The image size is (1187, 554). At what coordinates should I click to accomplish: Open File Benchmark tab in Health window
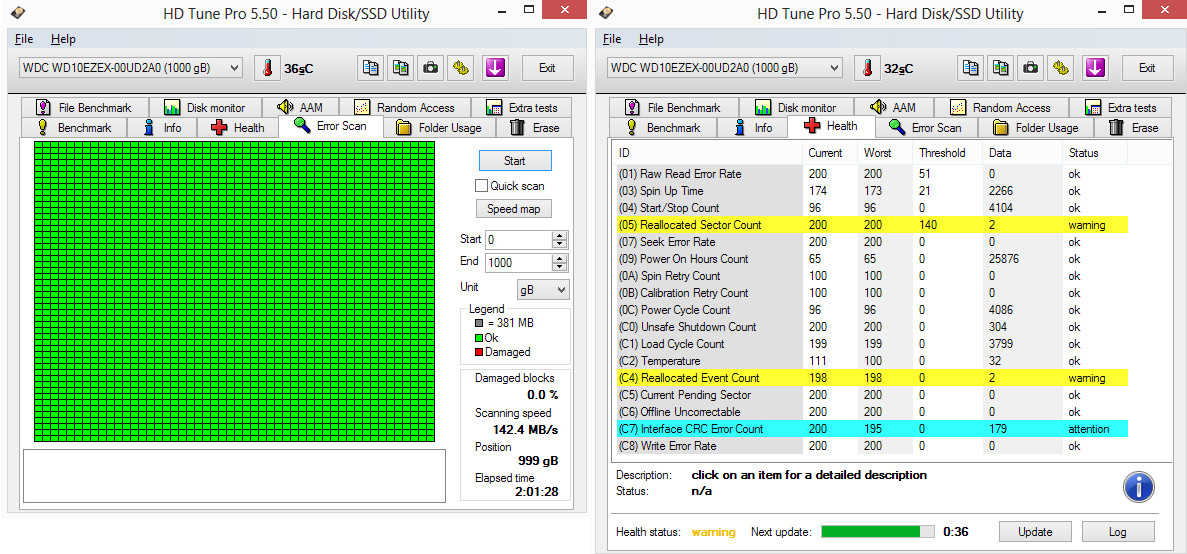click(x=672, y=107)
